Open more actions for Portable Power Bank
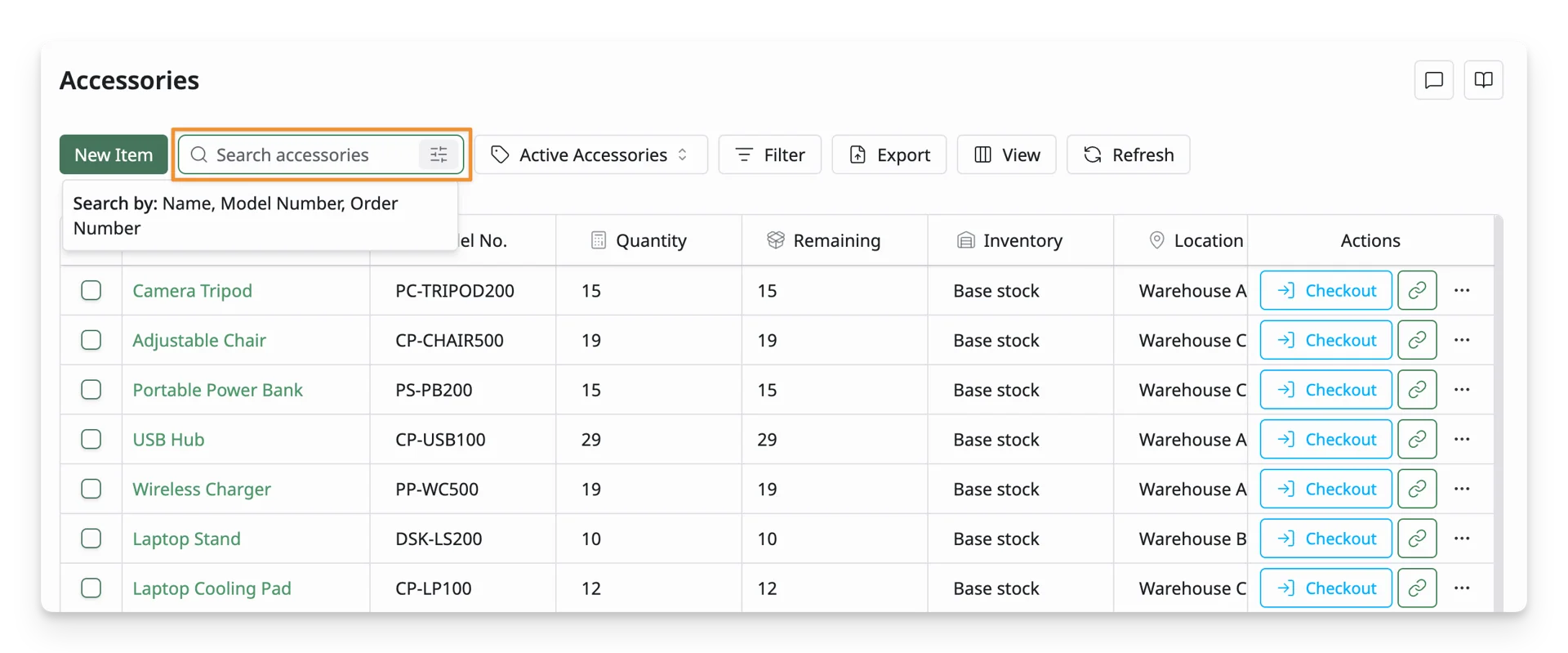 pyautogui.click(x=1462, y=390)
